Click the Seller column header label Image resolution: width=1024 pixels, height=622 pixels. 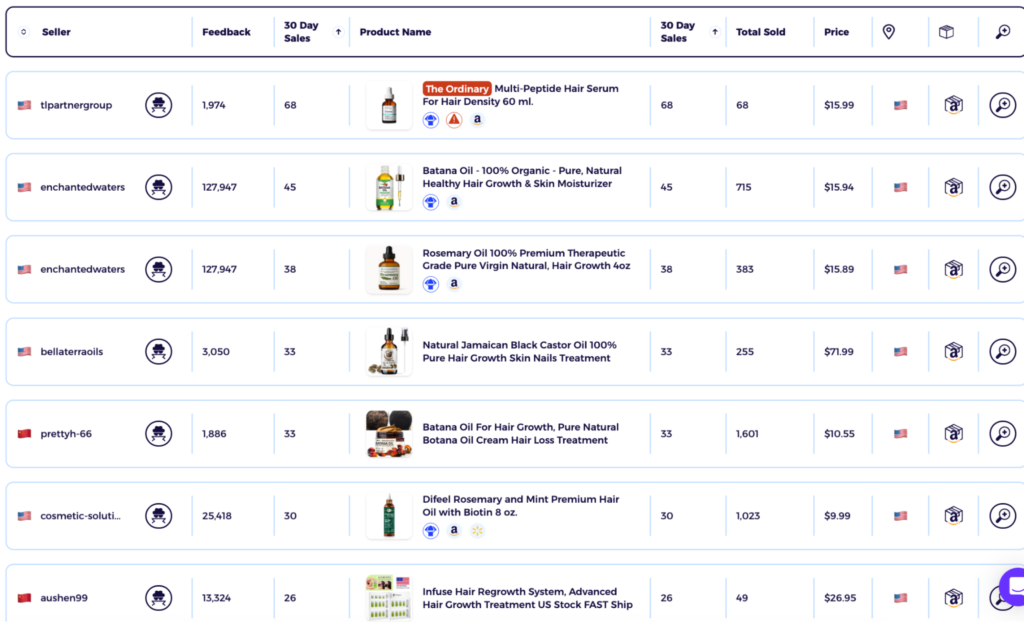[x=56, y=32]
